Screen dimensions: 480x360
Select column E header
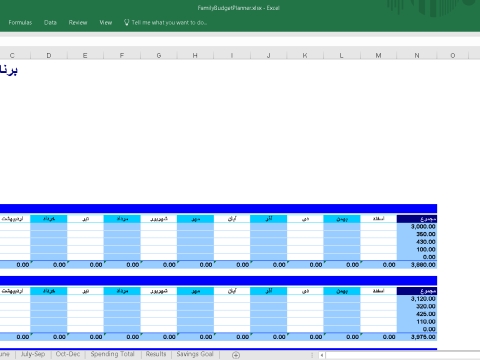pos(85,55)
